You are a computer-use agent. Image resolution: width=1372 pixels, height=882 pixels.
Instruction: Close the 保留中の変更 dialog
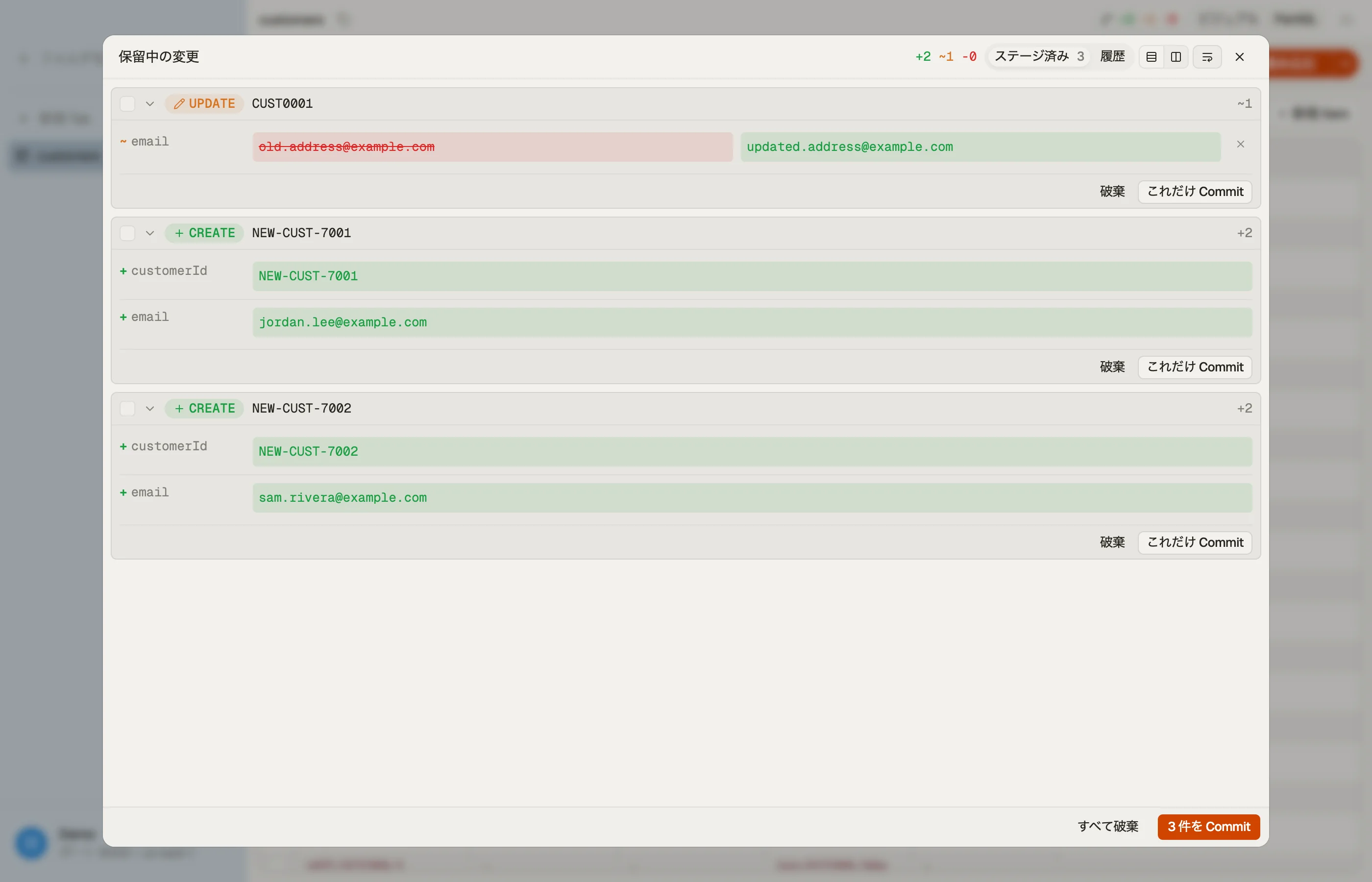point(1239,57)
